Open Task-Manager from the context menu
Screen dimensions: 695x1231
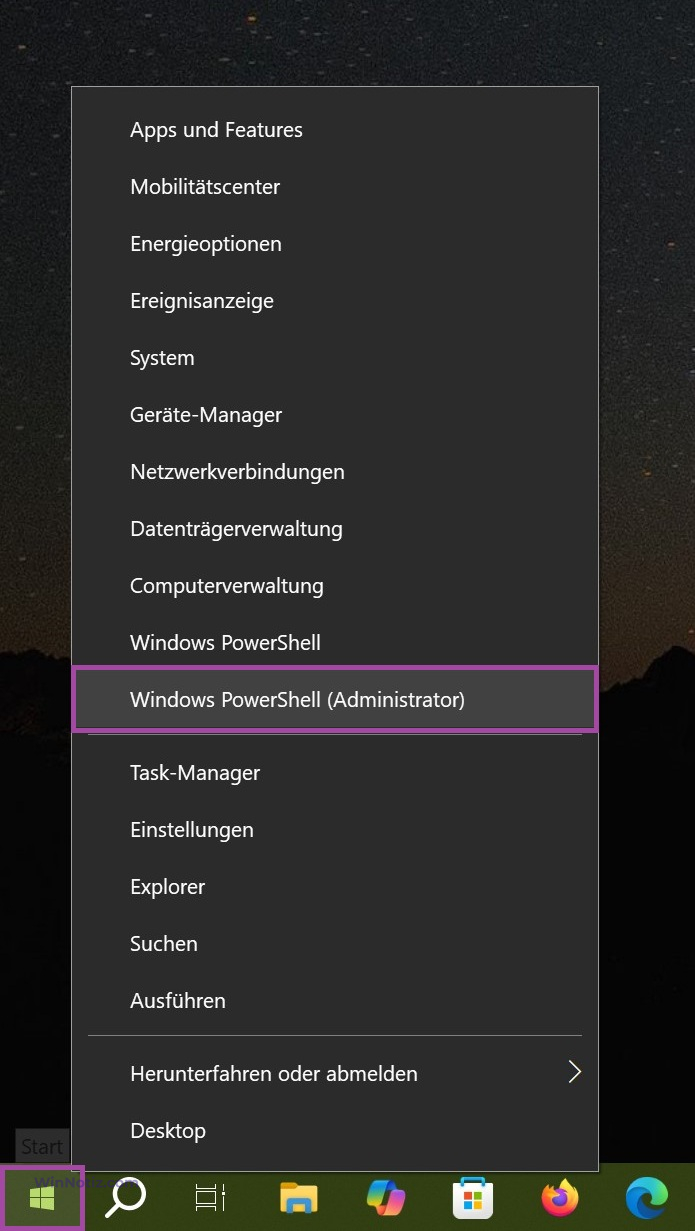pyautogui.click(x=335, y=773)
